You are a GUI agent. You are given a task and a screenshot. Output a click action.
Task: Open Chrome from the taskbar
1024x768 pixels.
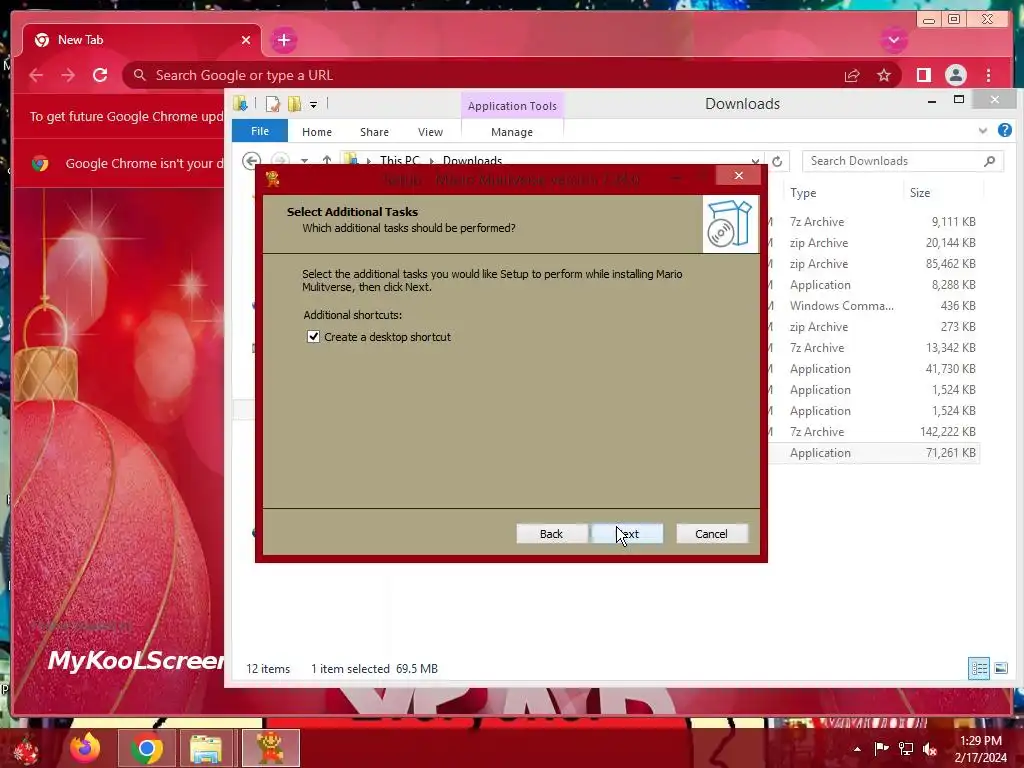(x=146, y=748)
